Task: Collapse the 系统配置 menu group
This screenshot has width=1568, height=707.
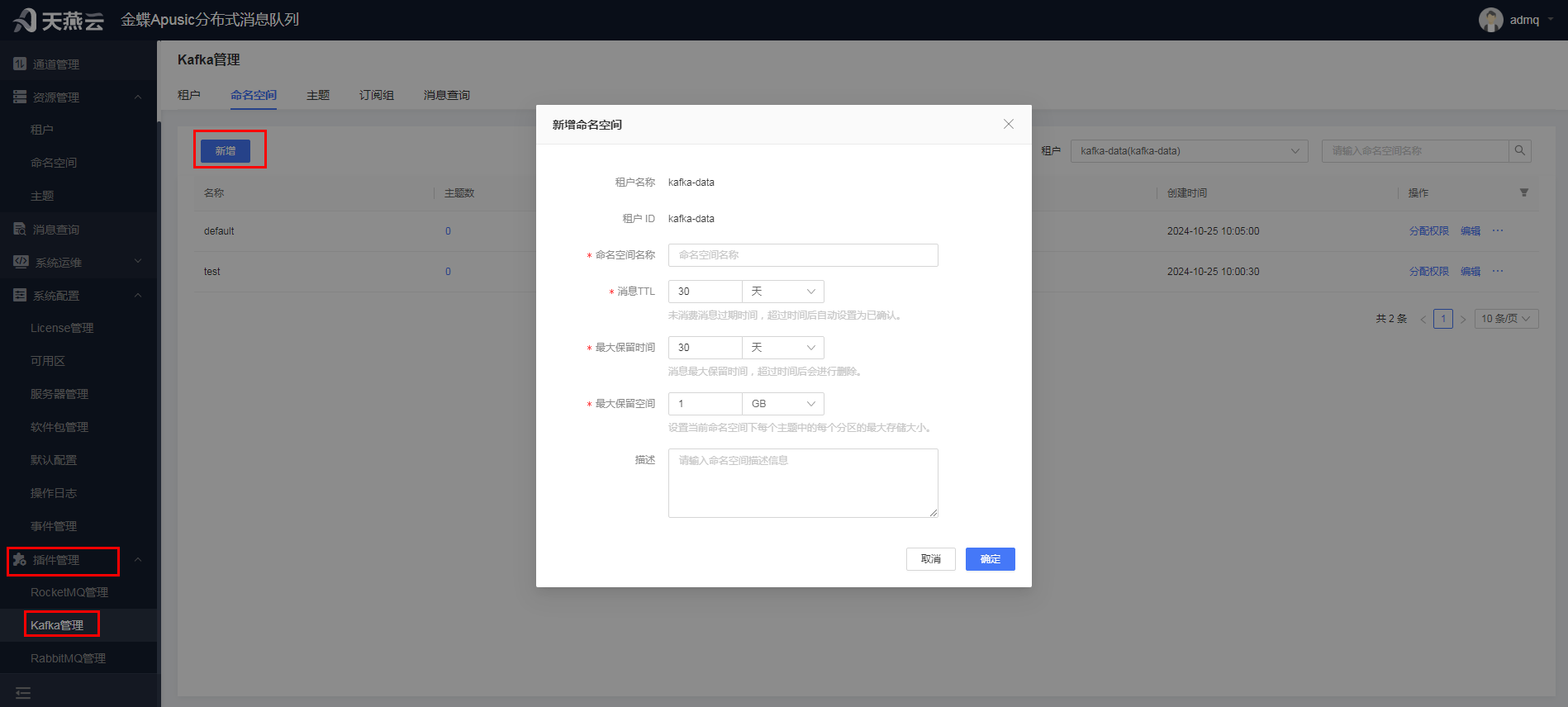Action: 138,295
